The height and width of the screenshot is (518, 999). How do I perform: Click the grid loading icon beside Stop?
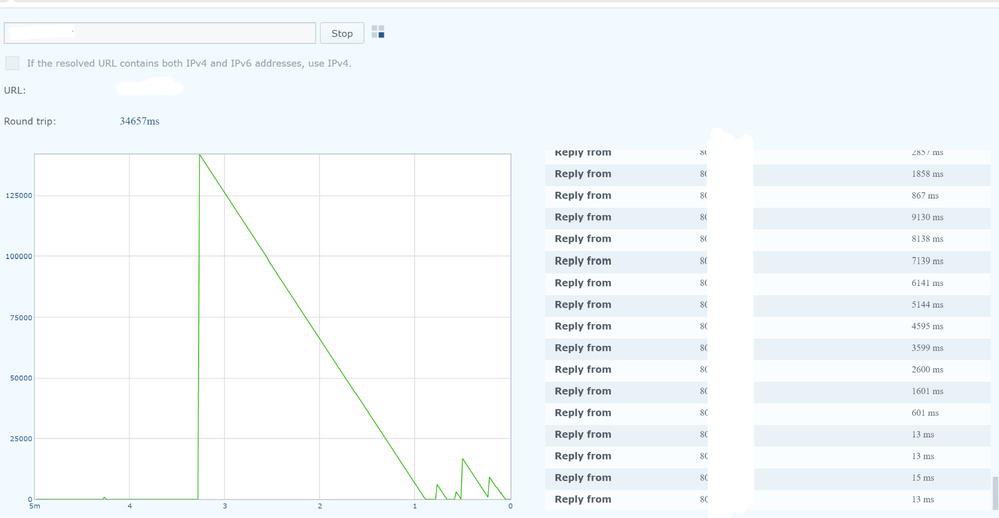tap(378, 32)
